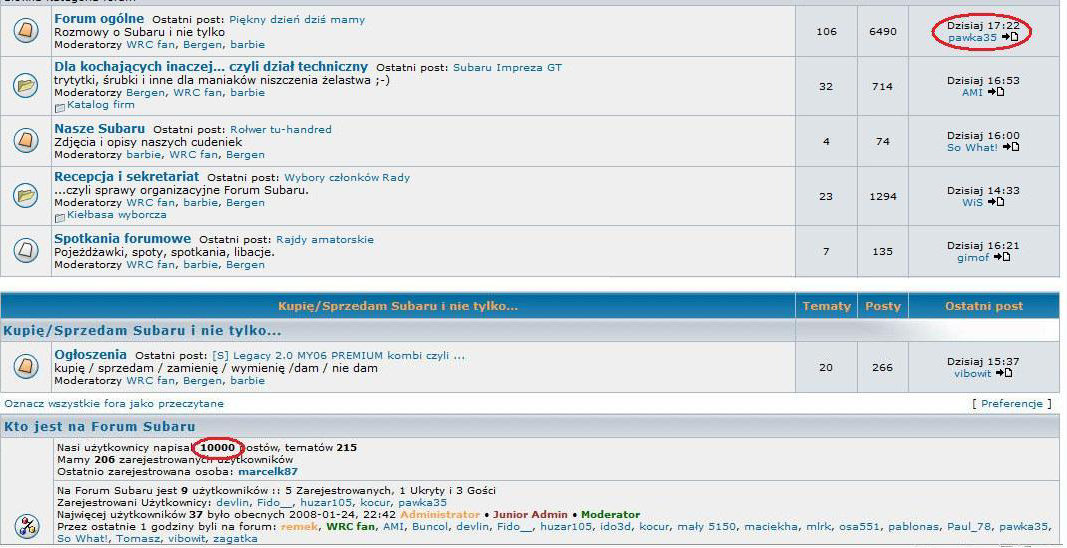1067x548 pixels.
Task: Click the Who is online icon
Action: tap(26, 524)
